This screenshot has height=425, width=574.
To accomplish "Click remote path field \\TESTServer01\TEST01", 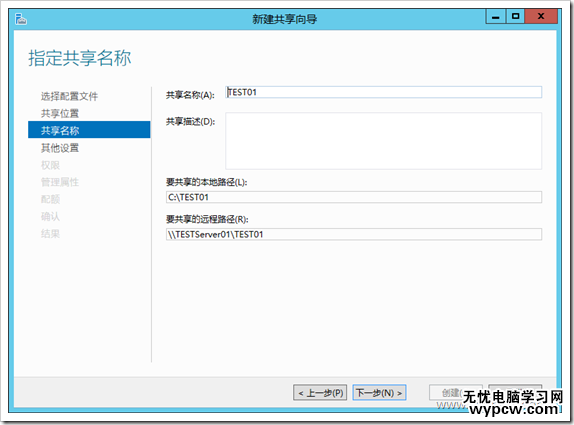I will pos(354,234).
